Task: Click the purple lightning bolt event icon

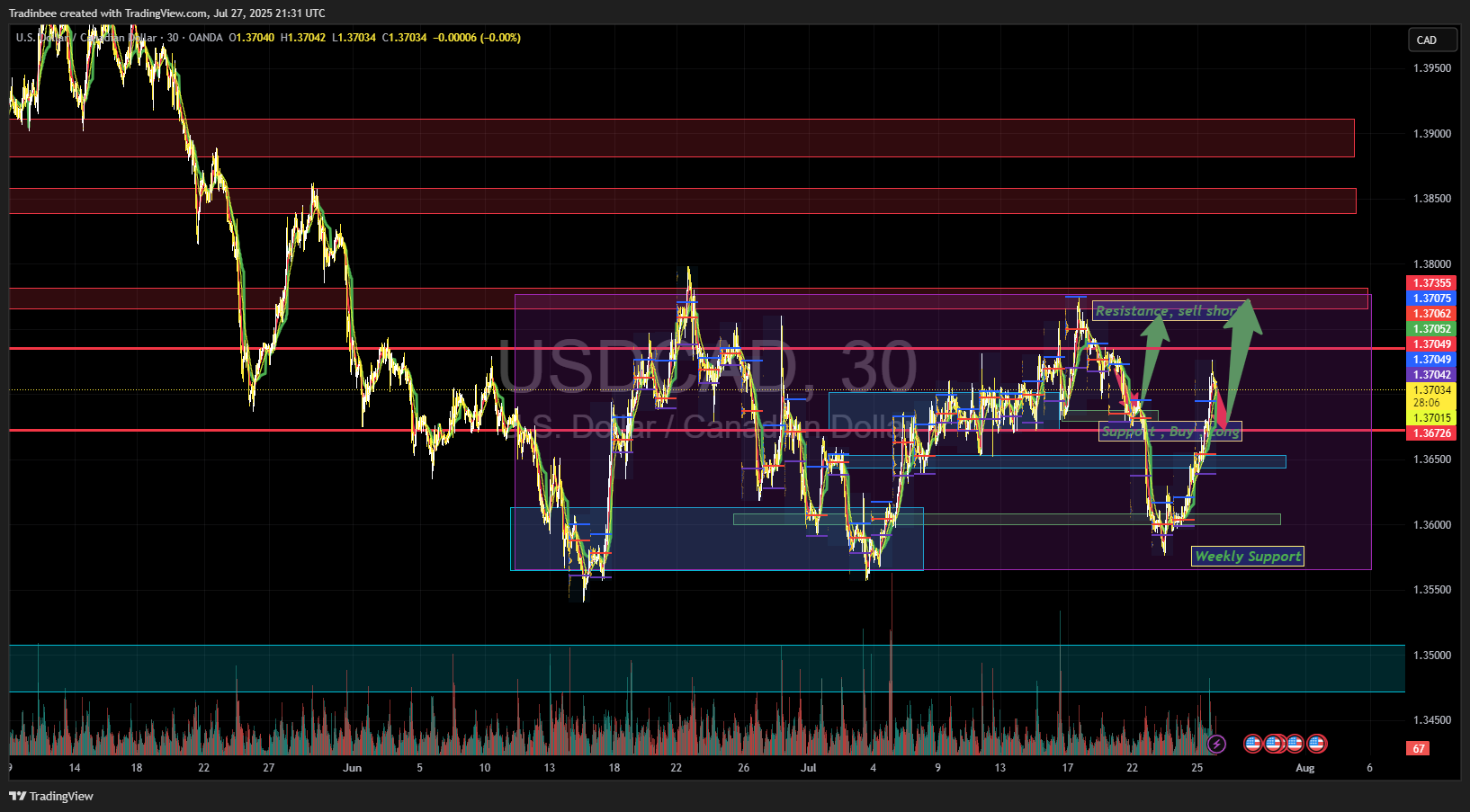Action: 1216,744
